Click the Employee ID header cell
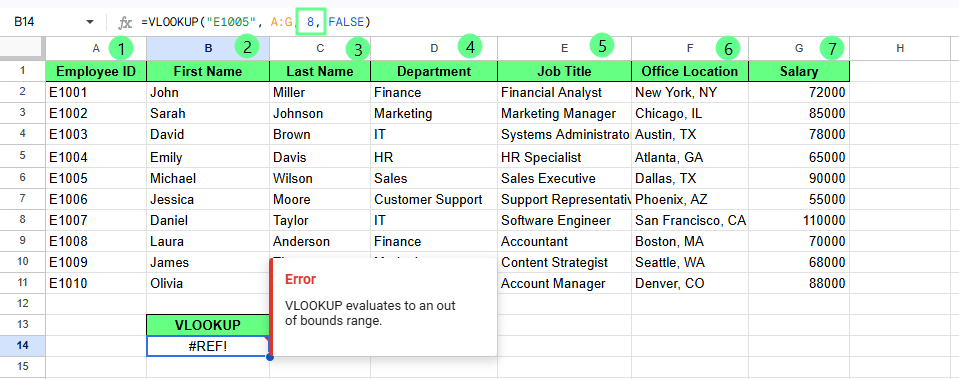This screenshot has height=379, width=959. (x=96, y=72)
